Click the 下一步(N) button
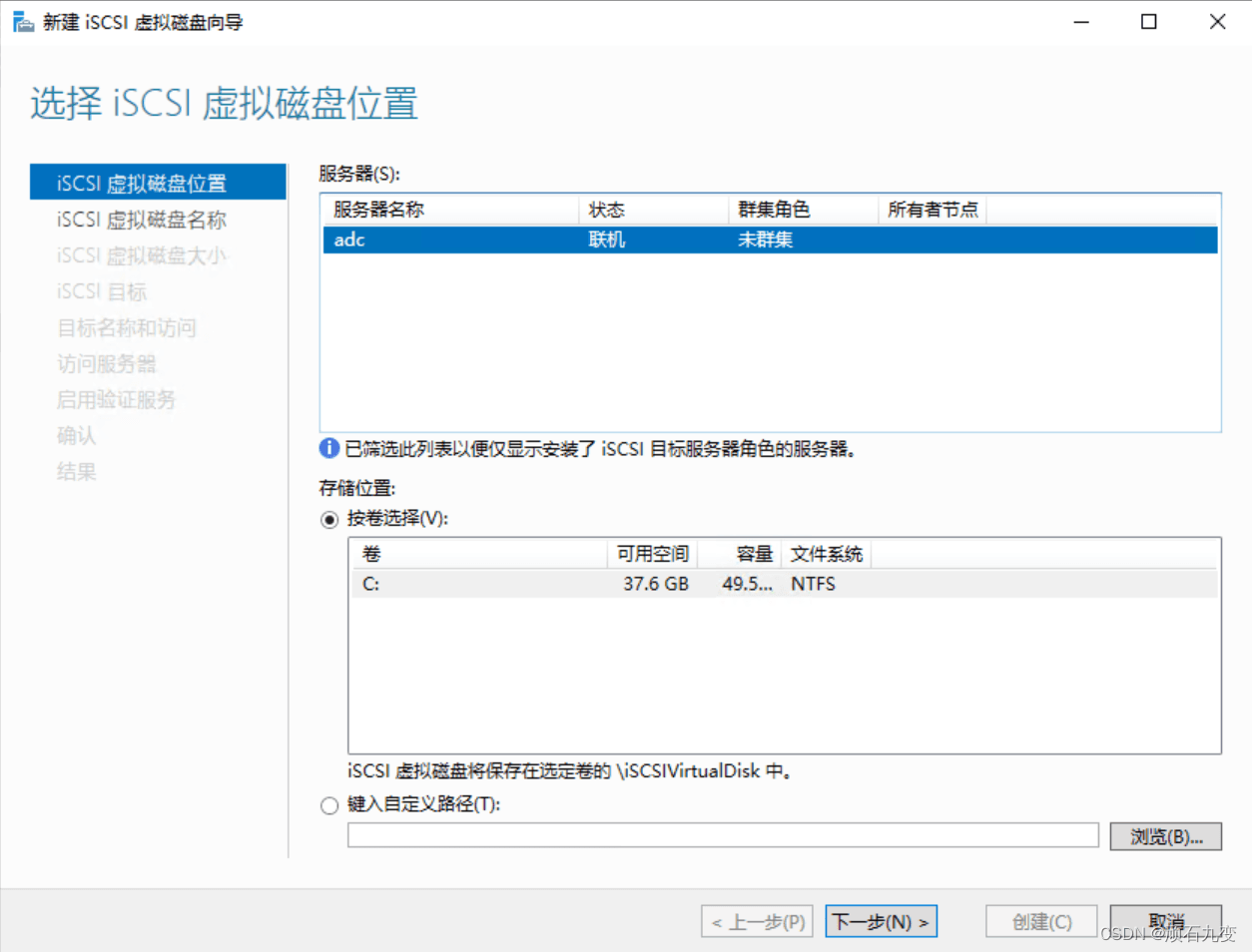Image resolution: width=1252 pixels, height=952 pixels. click(881, 921)
